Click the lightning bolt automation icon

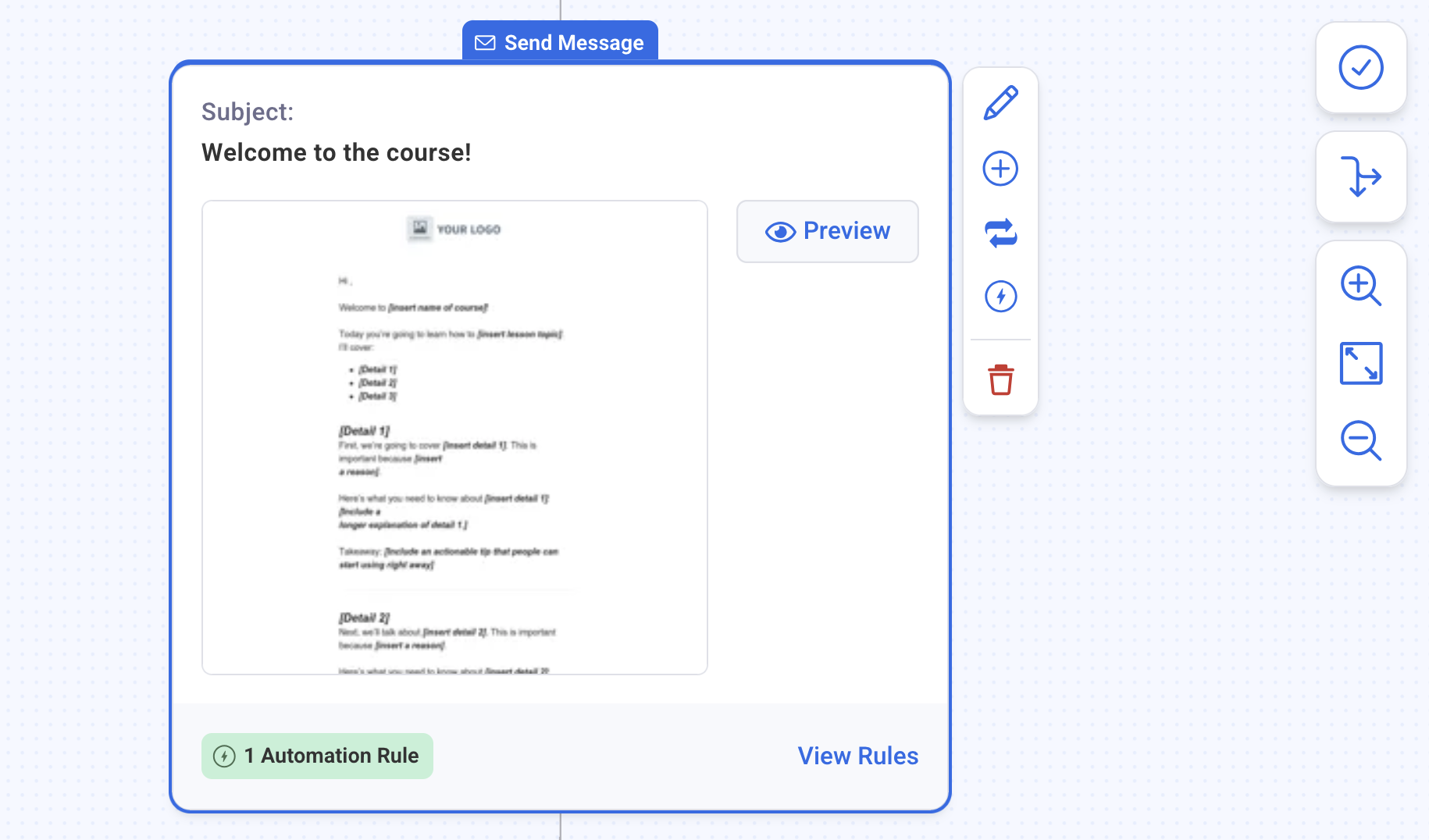tap(1000, 297)
